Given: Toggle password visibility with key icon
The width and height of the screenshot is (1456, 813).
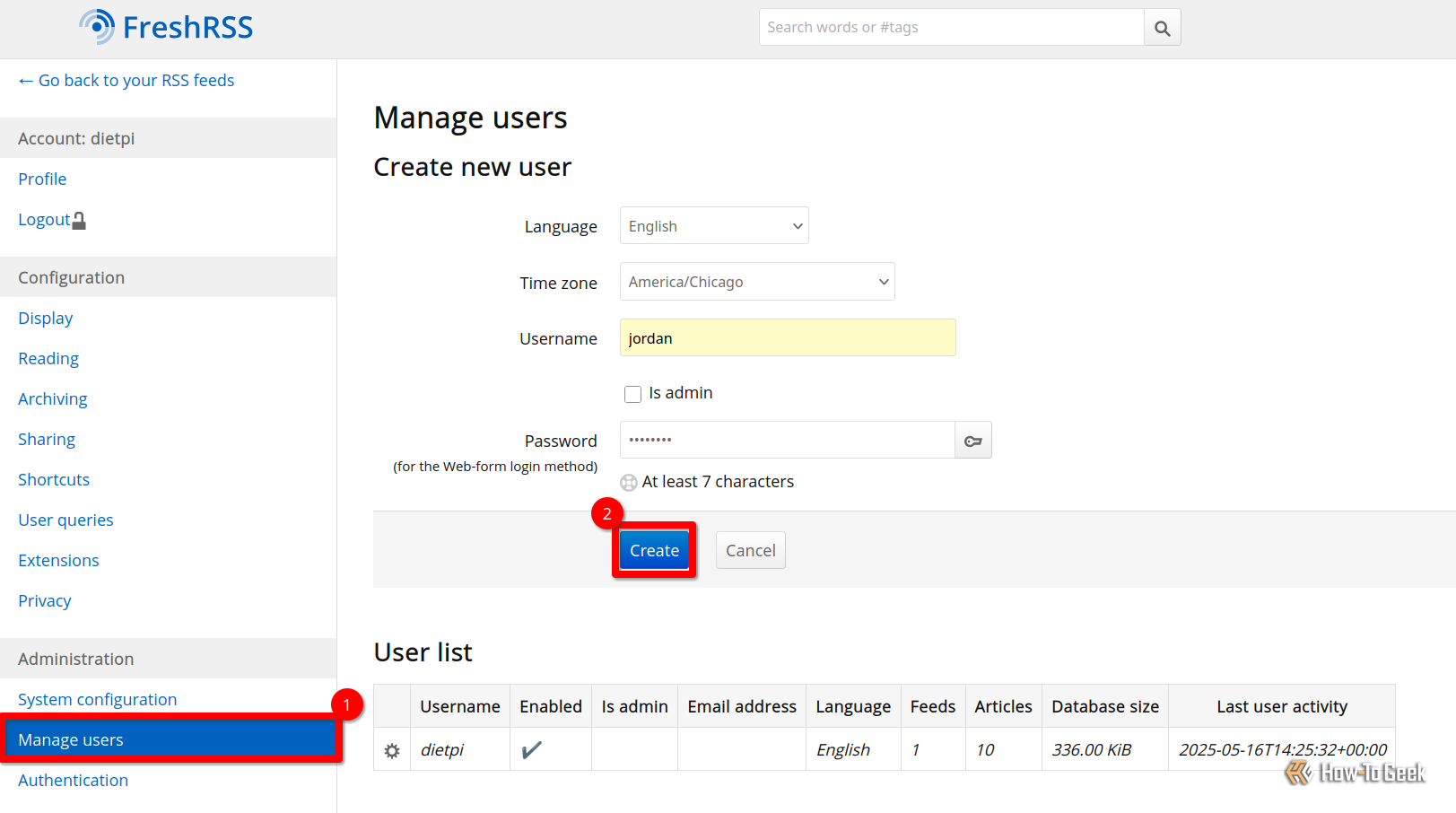Looking at the screenshot, I should [x=972, y=441].
